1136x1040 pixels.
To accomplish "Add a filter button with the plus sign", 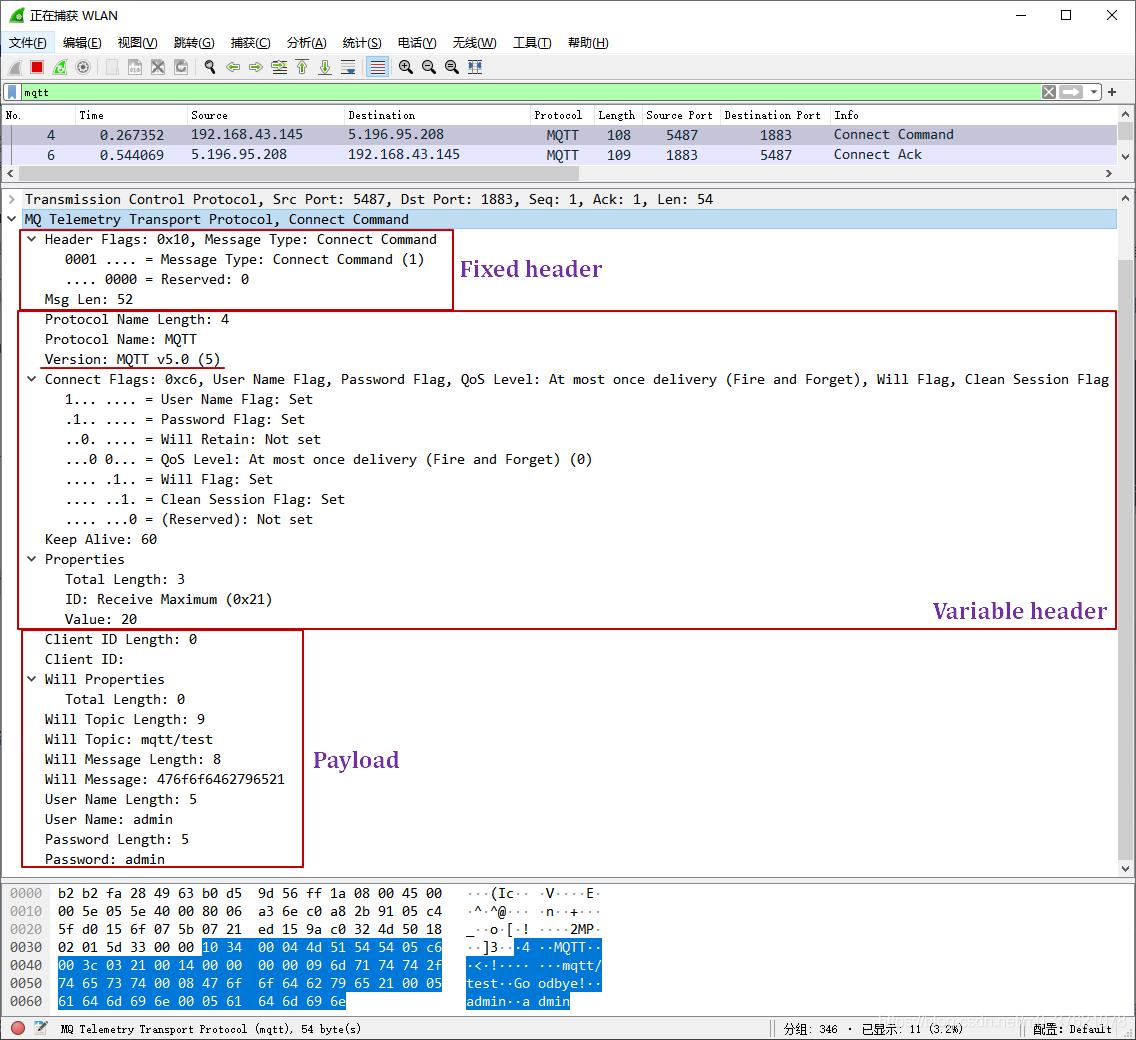I will 1112,92.
